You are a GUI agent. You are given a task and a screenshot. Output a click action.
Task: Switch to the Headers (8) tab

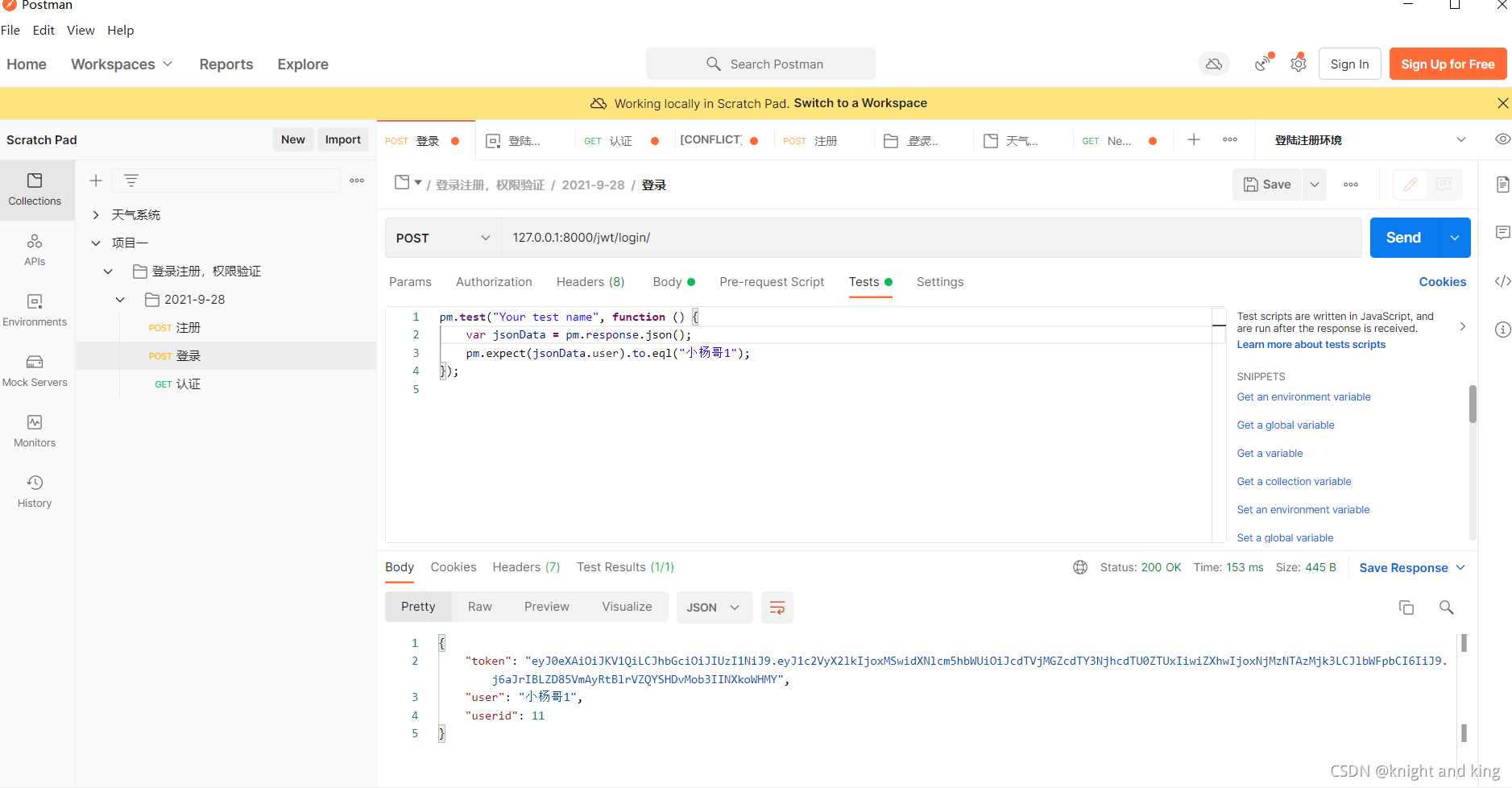(590, 281)
